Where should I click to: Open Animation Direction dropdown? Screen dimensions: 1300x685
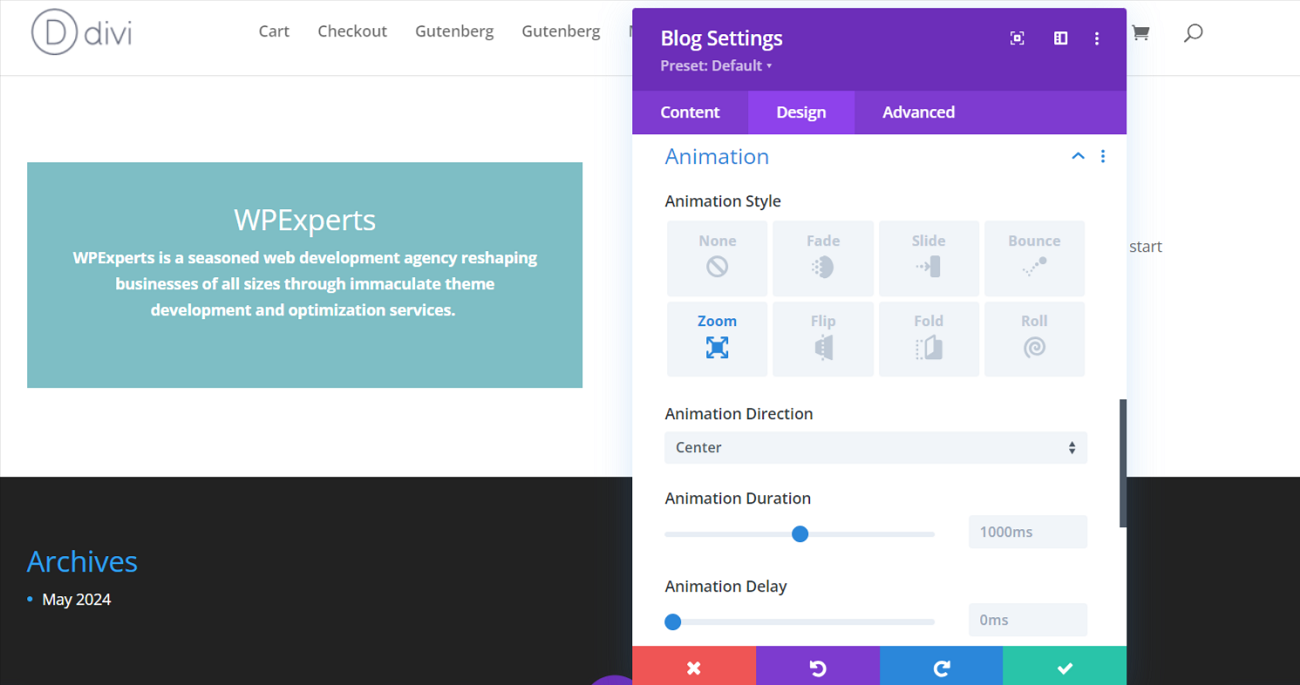876,447
